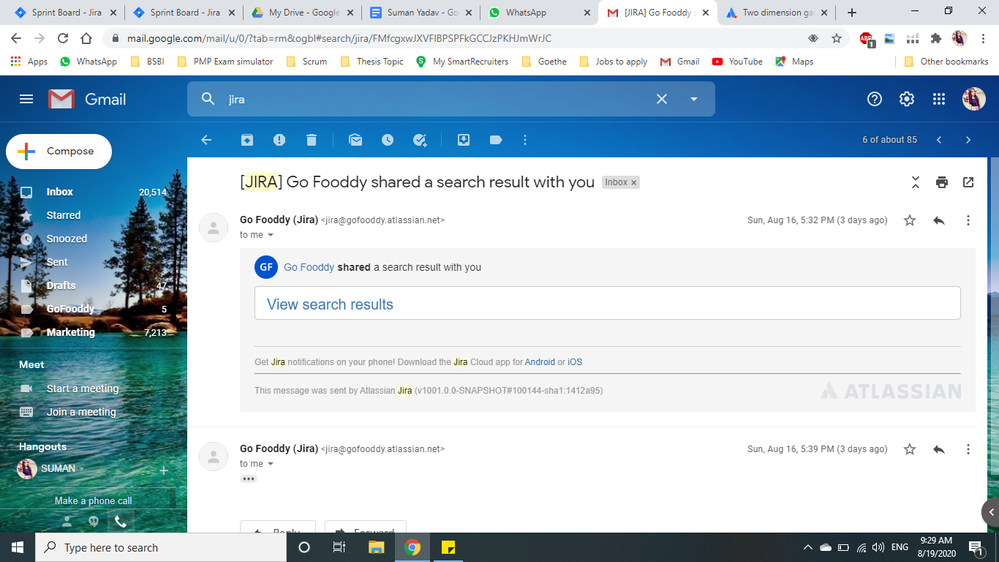The height and width of the screenshot is (562, 999).
Task: Open More options in mail toolbar
Action: coord(525,140)
